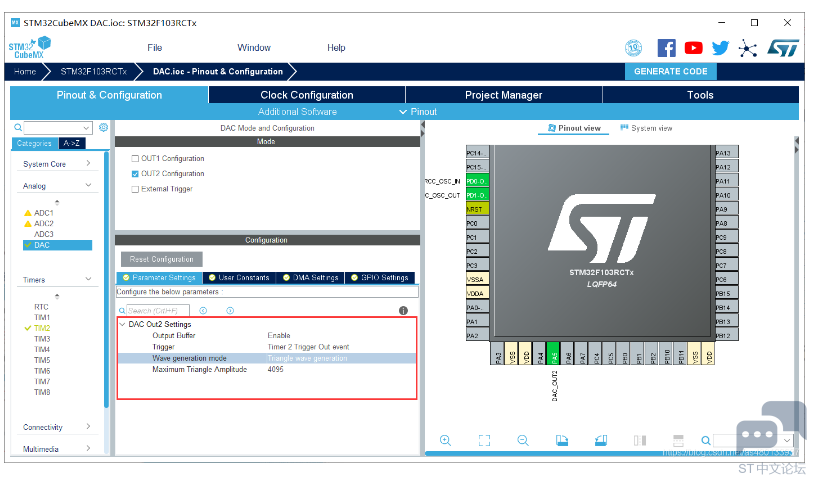Viewport: 815px width, 484px height.
Task: Click the GENERATE CODE button
Action: pos(671,71)
